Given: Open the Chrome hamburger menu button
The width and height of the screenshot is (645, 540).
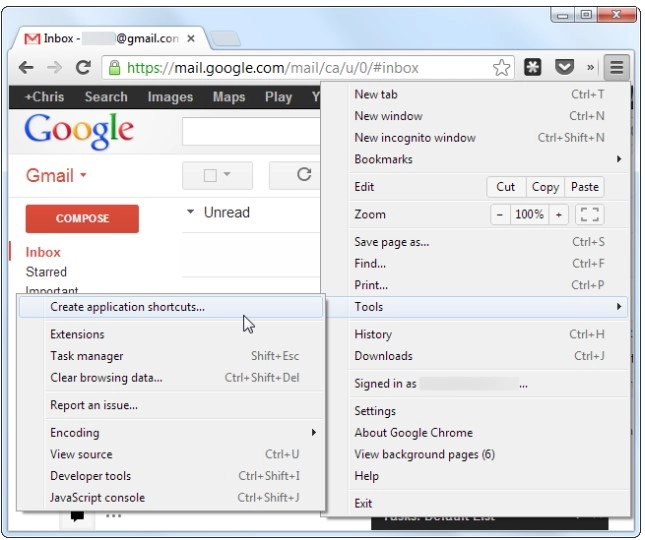Looking at the screenshot, I should (617, 67).
